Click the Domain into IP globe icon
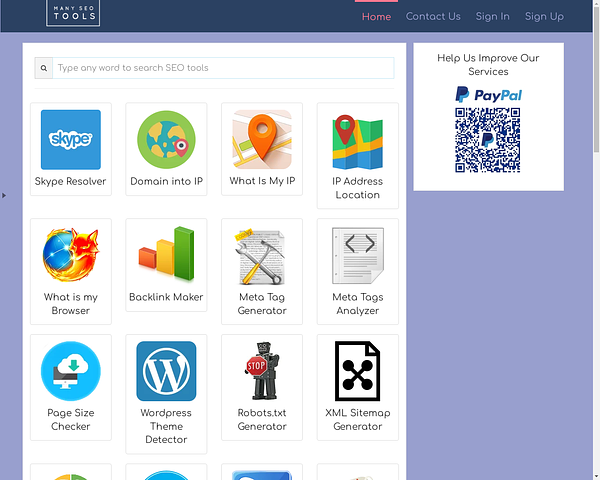Image resolution: width=600 pixels, height=480 pixels. [x=166, y=140]
